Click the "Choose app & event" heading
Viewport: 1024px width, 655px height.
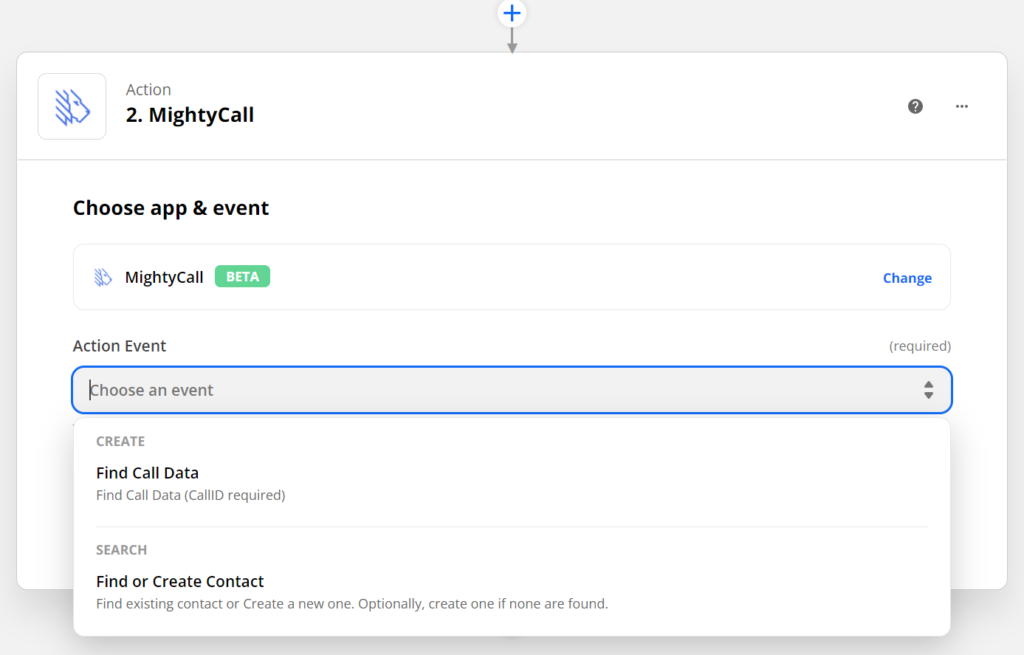coord(170,207)
